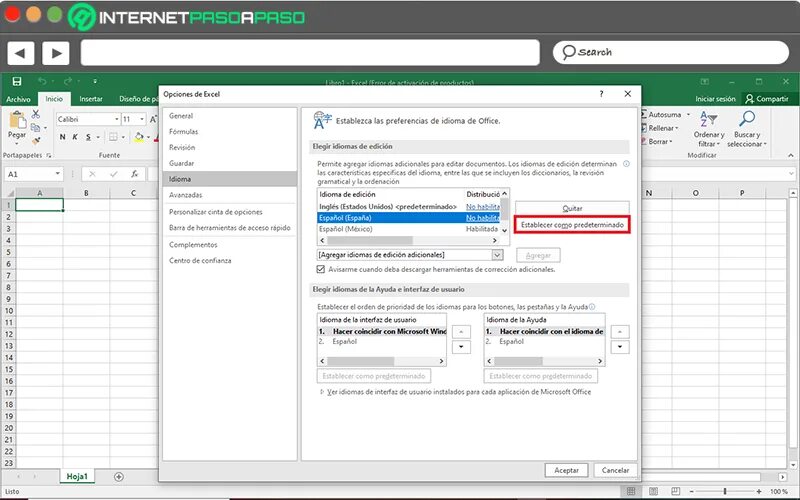Click the browser forward arrow button
Viewport: 800px width, 500px height.
(x=56, y=53)
